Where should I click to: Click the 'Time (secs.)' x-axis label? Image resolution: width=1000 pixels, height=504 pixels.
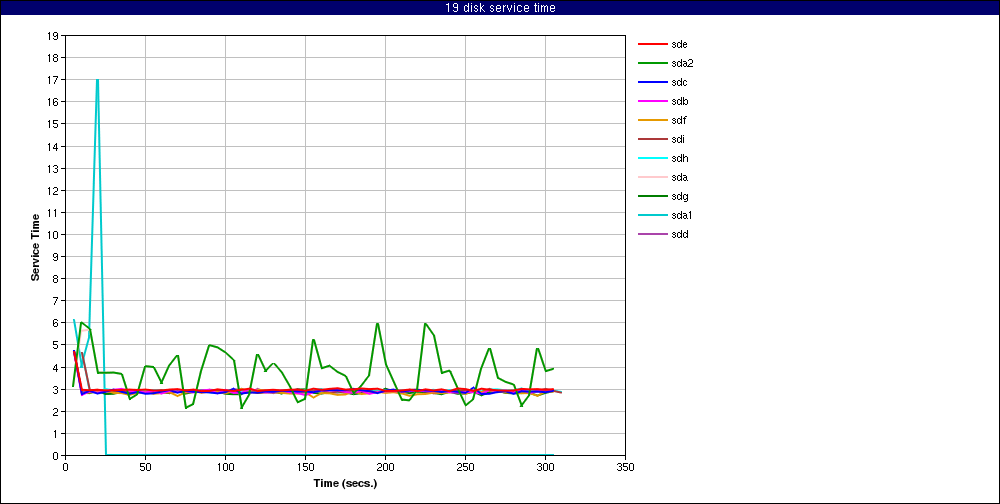pyautogui.click(x=345, y=483)
